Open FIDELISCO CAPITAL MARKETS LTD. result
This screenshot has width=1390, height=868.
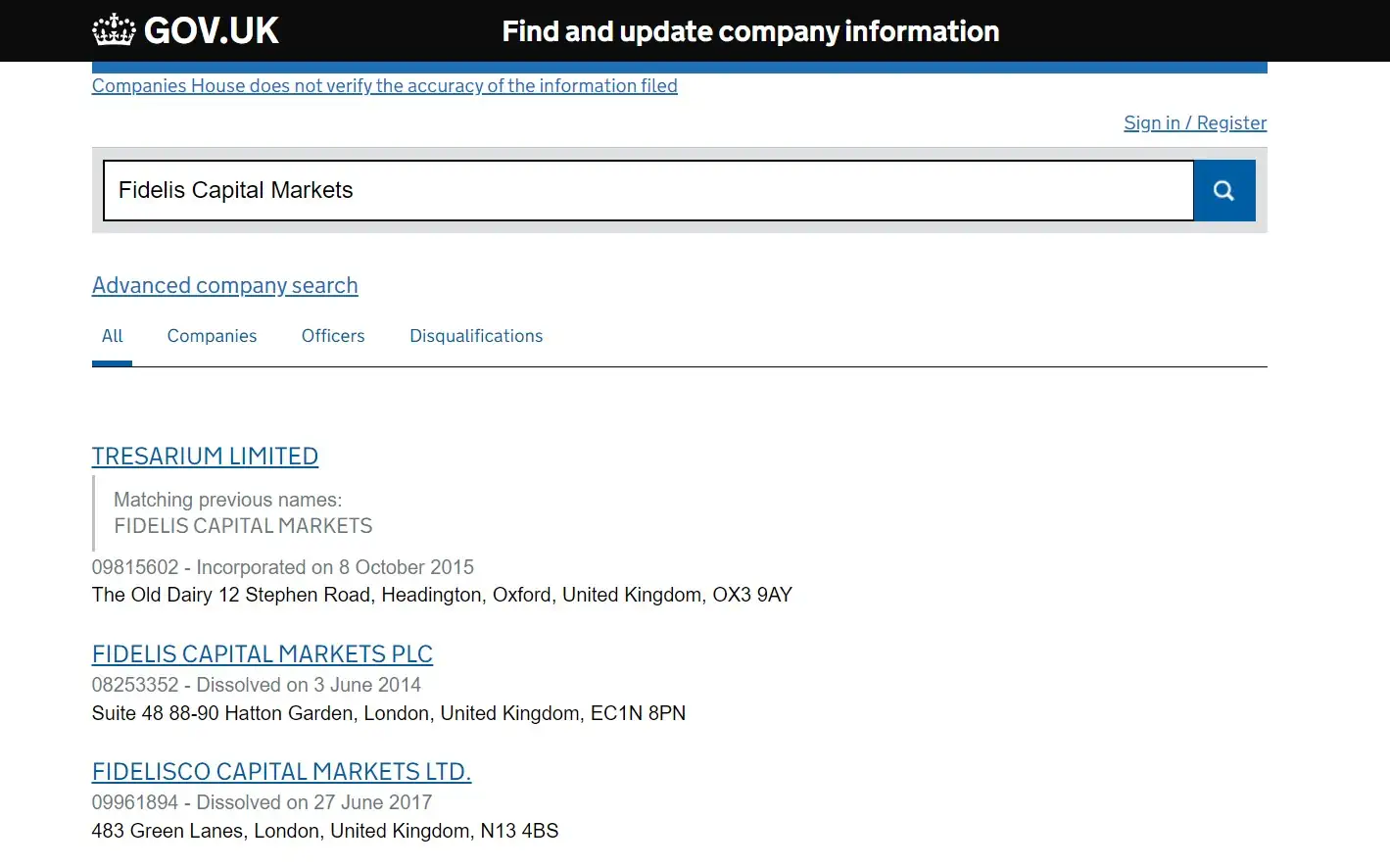281,772
